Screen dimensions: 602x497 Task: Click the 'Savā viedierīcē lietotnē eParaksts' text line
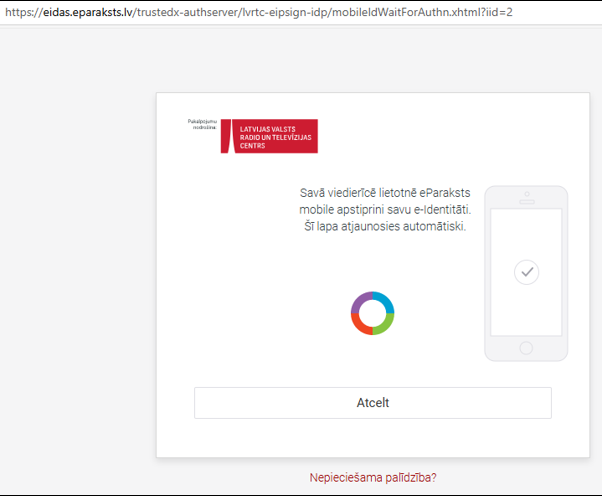pos(385,193)
